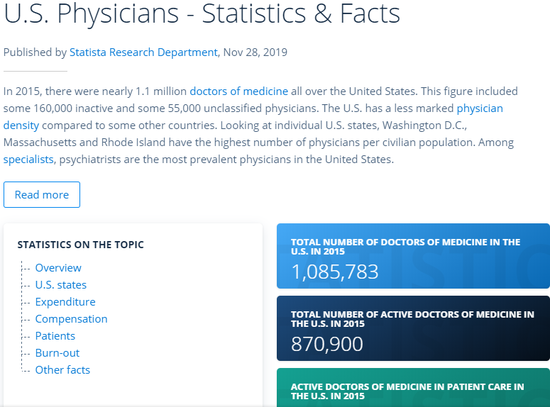Click the Read more button

42,195
